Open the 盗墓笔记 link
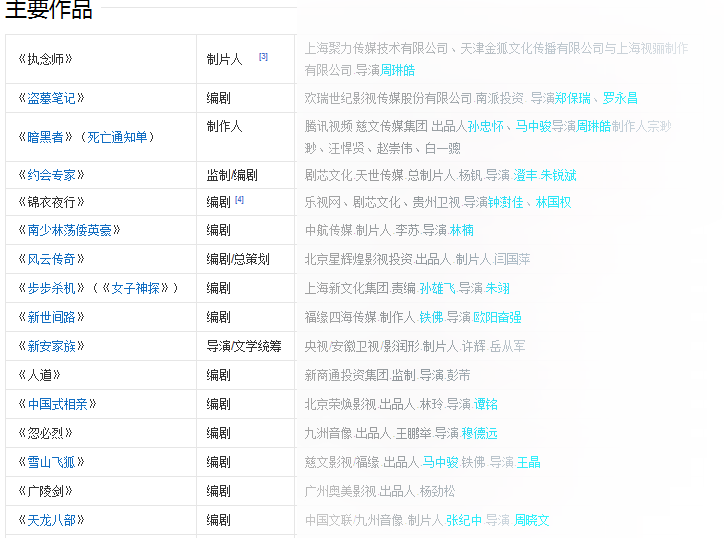This screenshot has width=724, height=538. coord(51,98)
